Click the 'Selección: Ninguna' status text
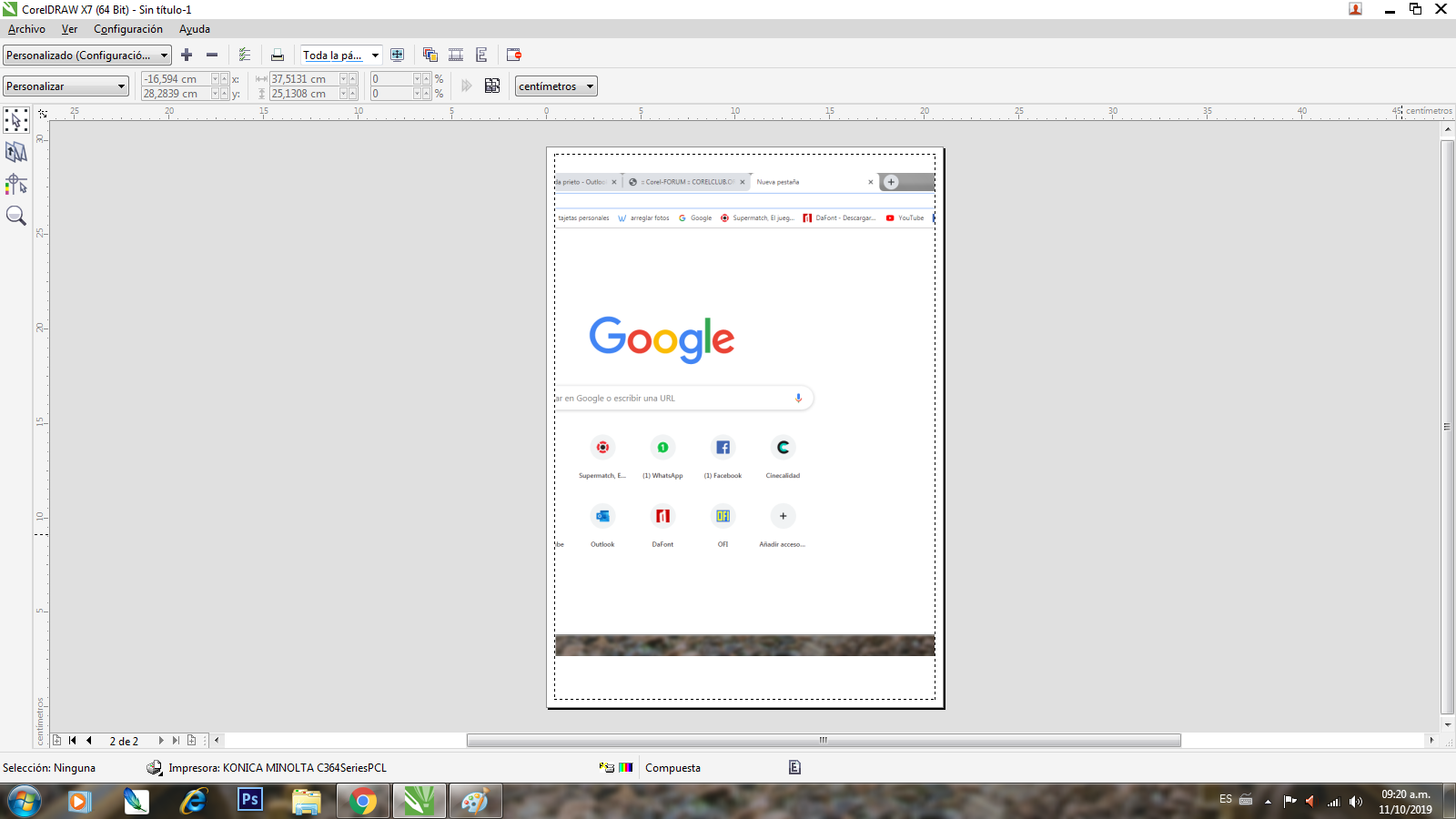 [x=49, y=767]
